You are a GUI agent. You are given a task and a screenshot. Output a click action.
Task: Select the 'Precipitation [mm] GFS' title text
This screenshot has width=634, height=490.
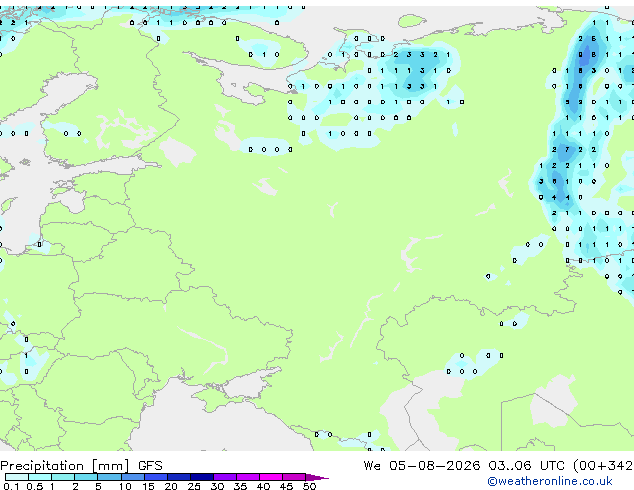81,466
